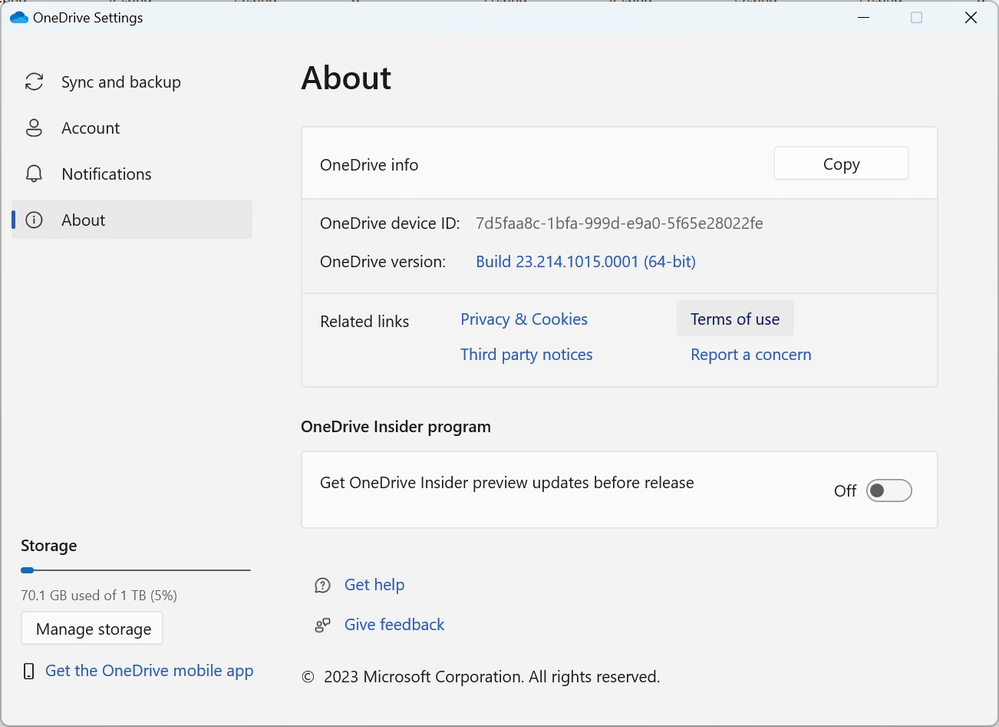Enable OneDrive Insider preview updates toggle

pos(888,491)
